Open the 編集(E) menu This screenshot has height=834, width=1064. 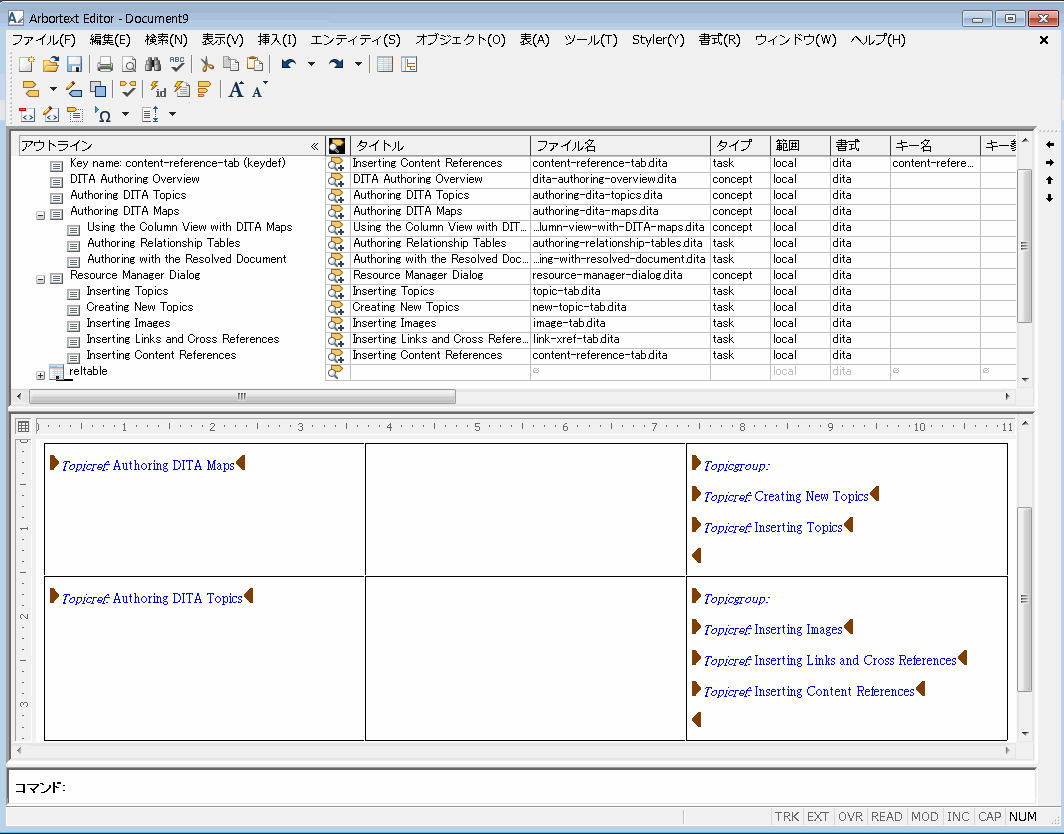coord(110,40)
